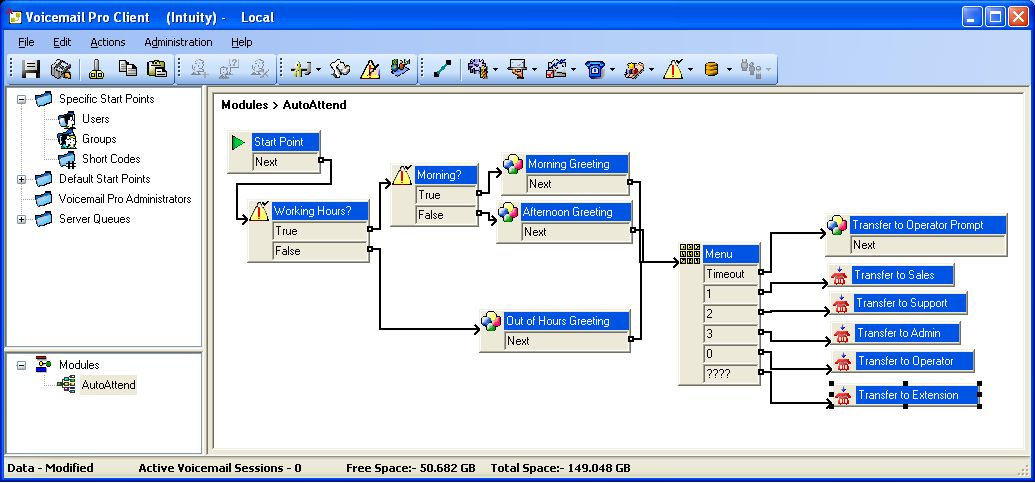Click the Paste clipboard toolbar icon

157,69
